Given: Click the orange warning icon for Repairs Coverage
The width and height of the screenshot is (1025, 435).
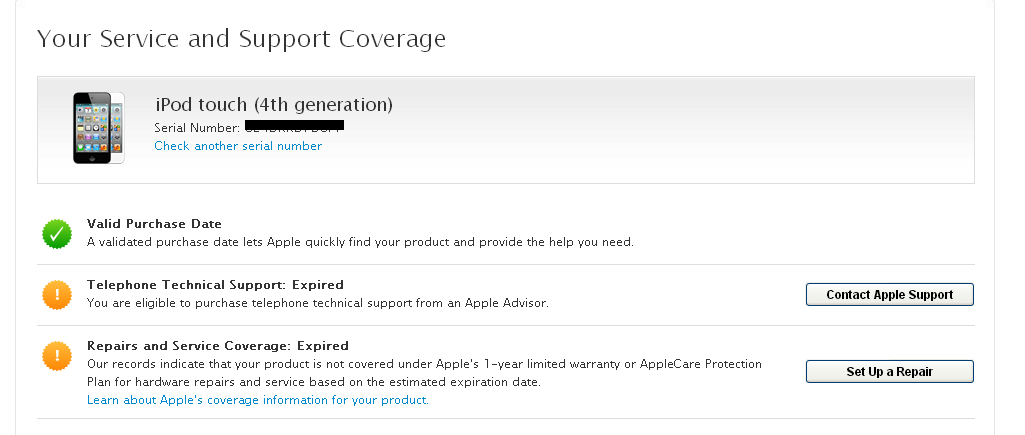Looking at the screenshot, I should point(57,355).
